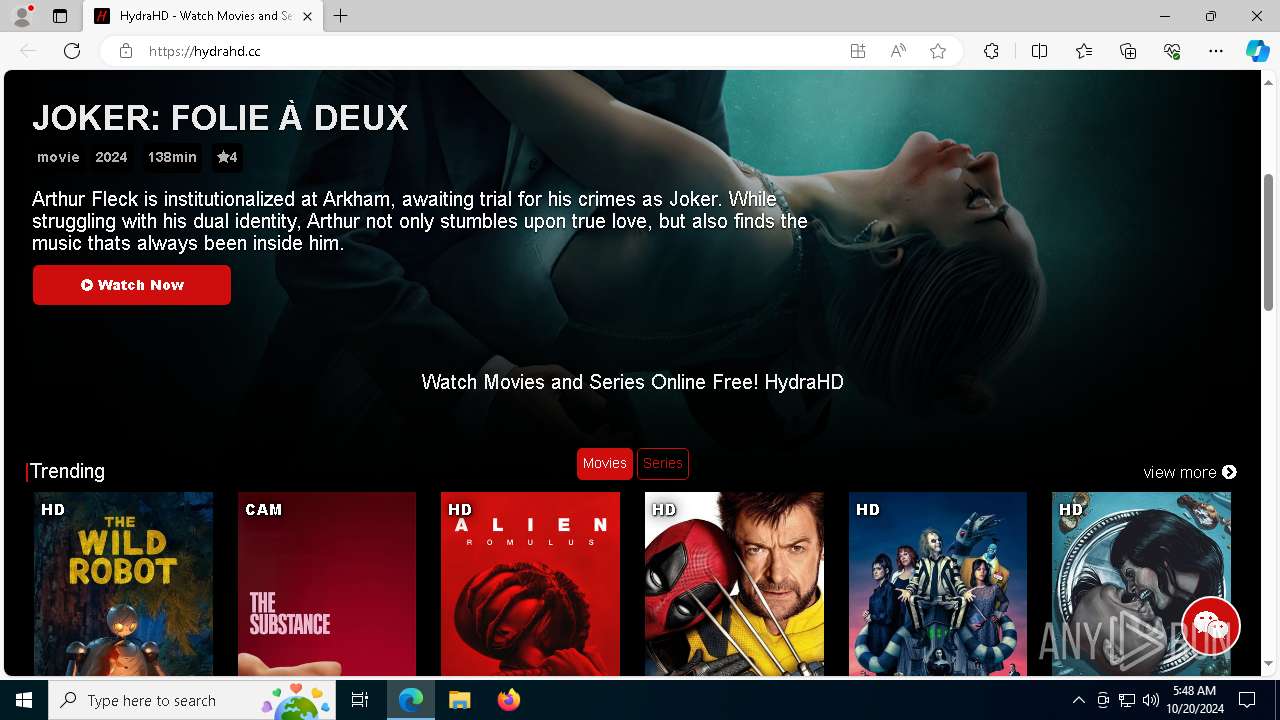Open Alien Romulus poster
1280x720 pixels.
530,584
